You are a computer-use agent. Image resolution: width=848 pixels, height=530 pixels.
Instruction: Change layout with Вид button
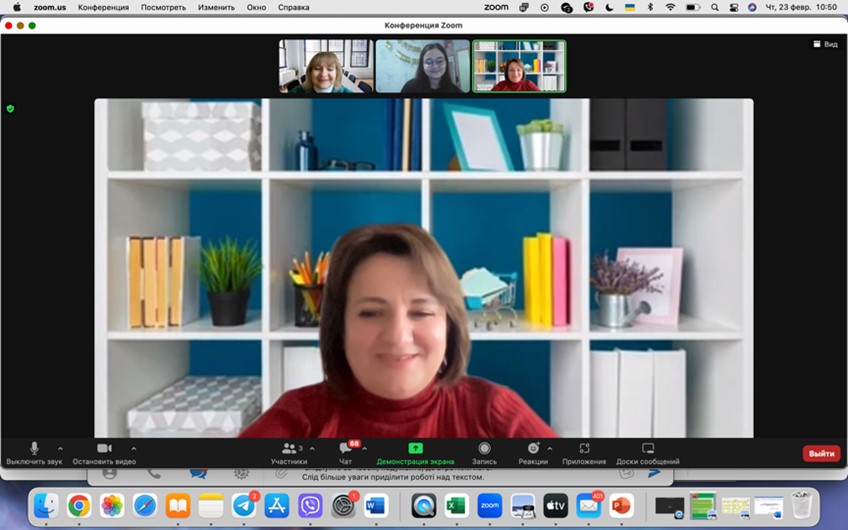tap(825, 44)
